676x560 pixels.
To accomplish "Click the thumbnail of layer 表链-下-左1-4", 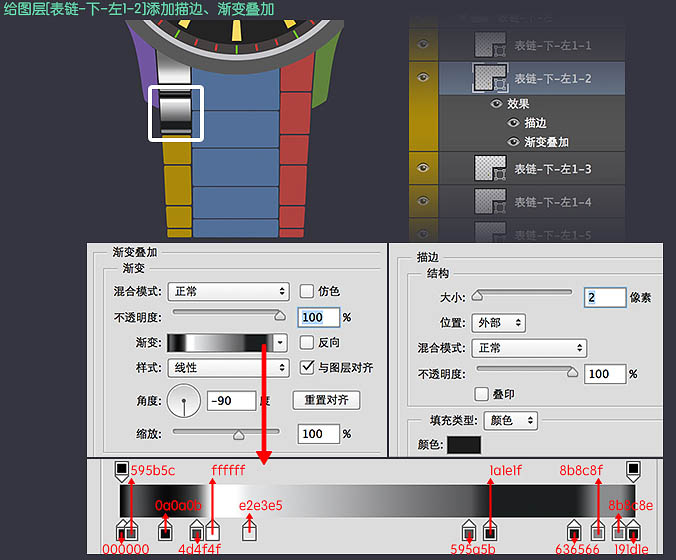I will [490, 201].
